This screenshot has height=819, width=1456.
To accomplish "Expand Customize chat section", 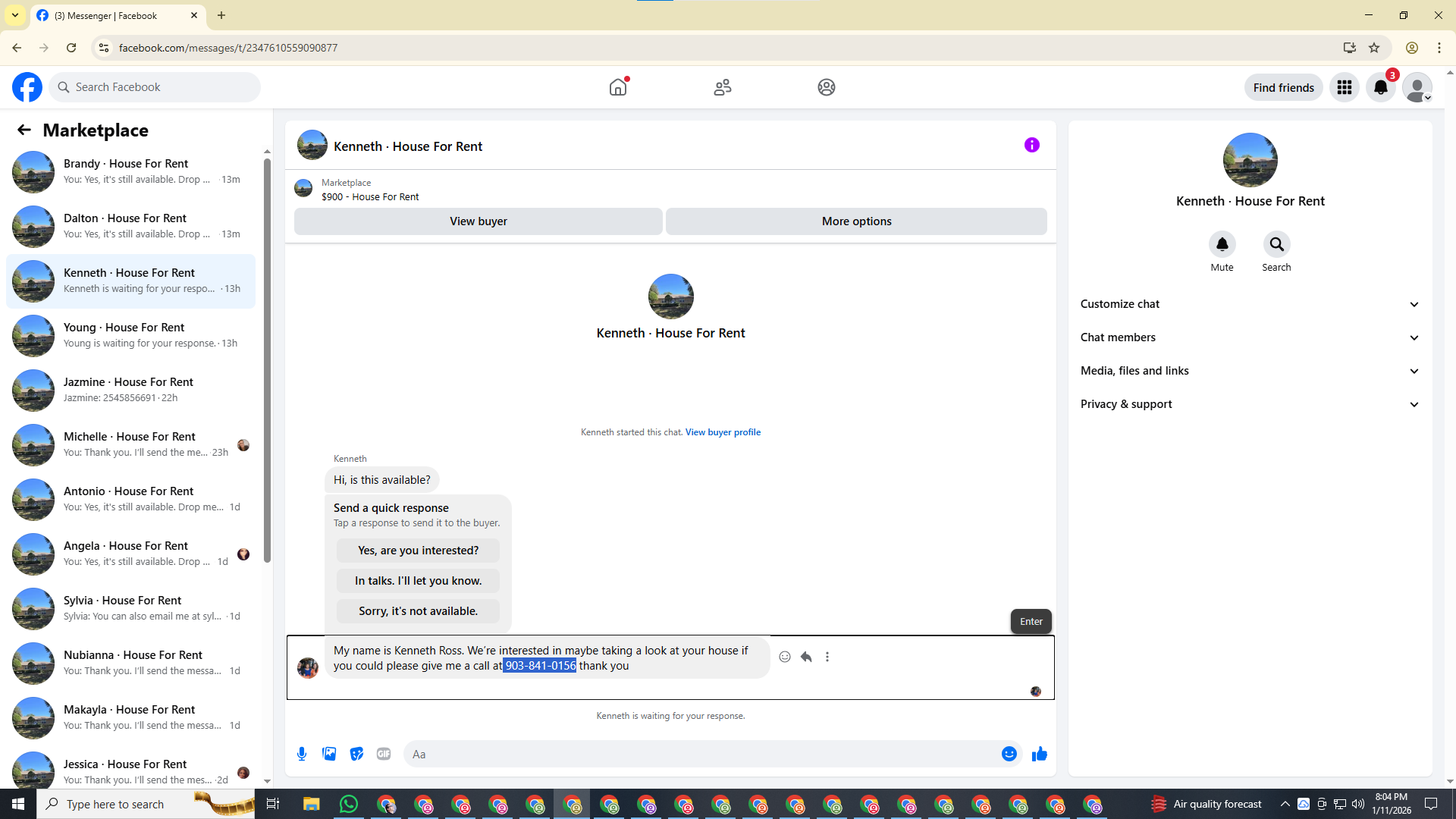I will point(1250,304).
